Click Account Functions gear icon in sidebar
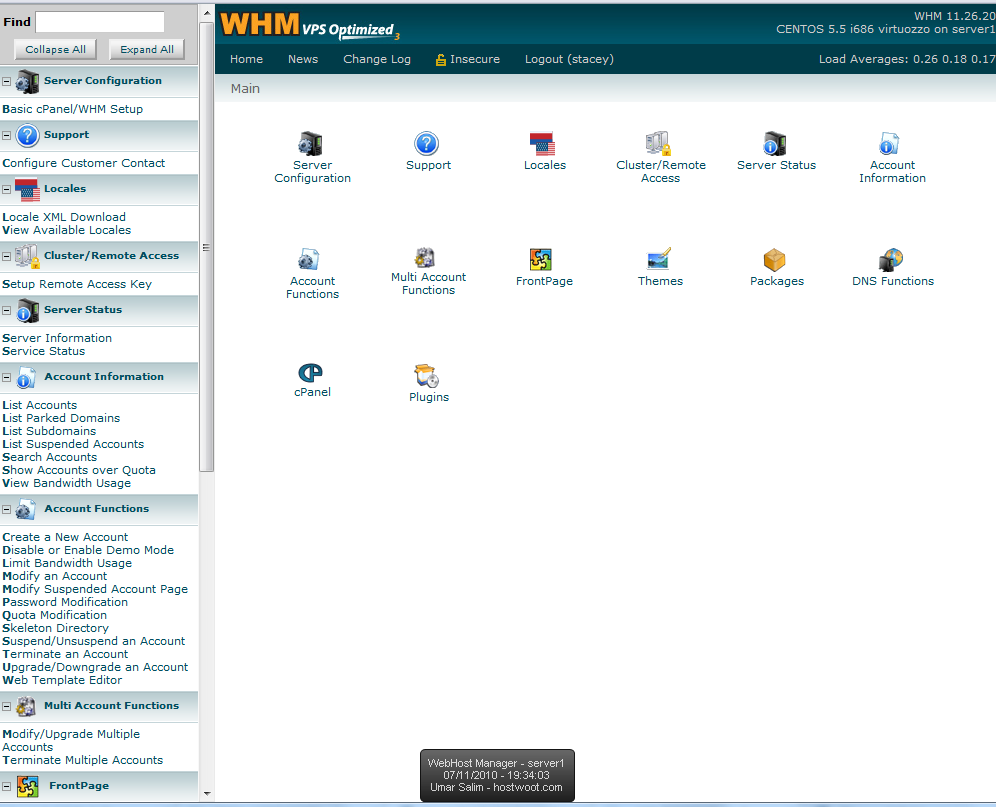Viewport: 996px width, 807px height. click(26, 510)
